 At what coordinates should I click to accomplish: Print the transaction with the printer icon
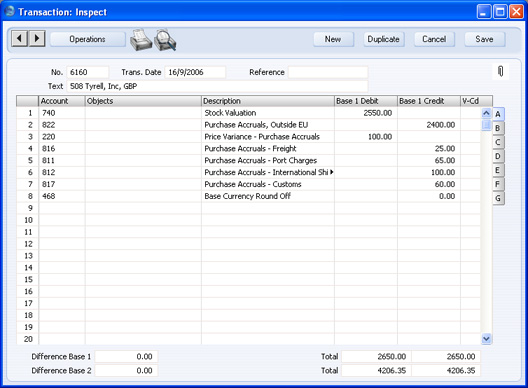140,39
